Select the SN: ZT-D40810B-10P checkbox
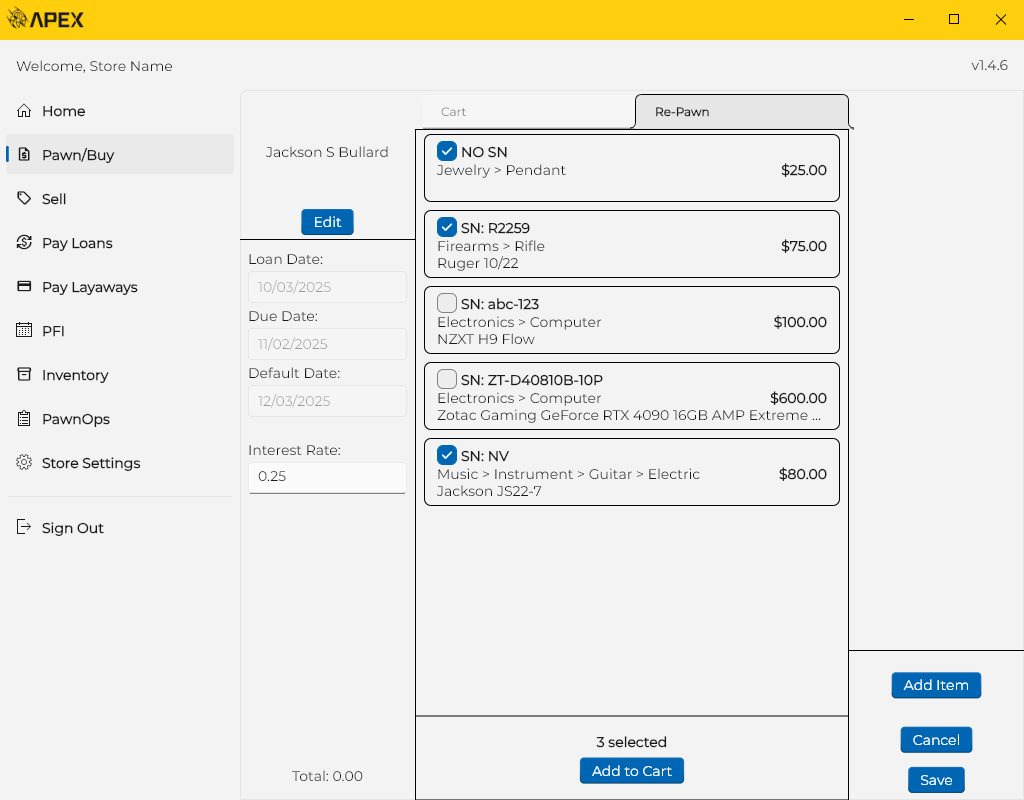 [x=447, y=379]
